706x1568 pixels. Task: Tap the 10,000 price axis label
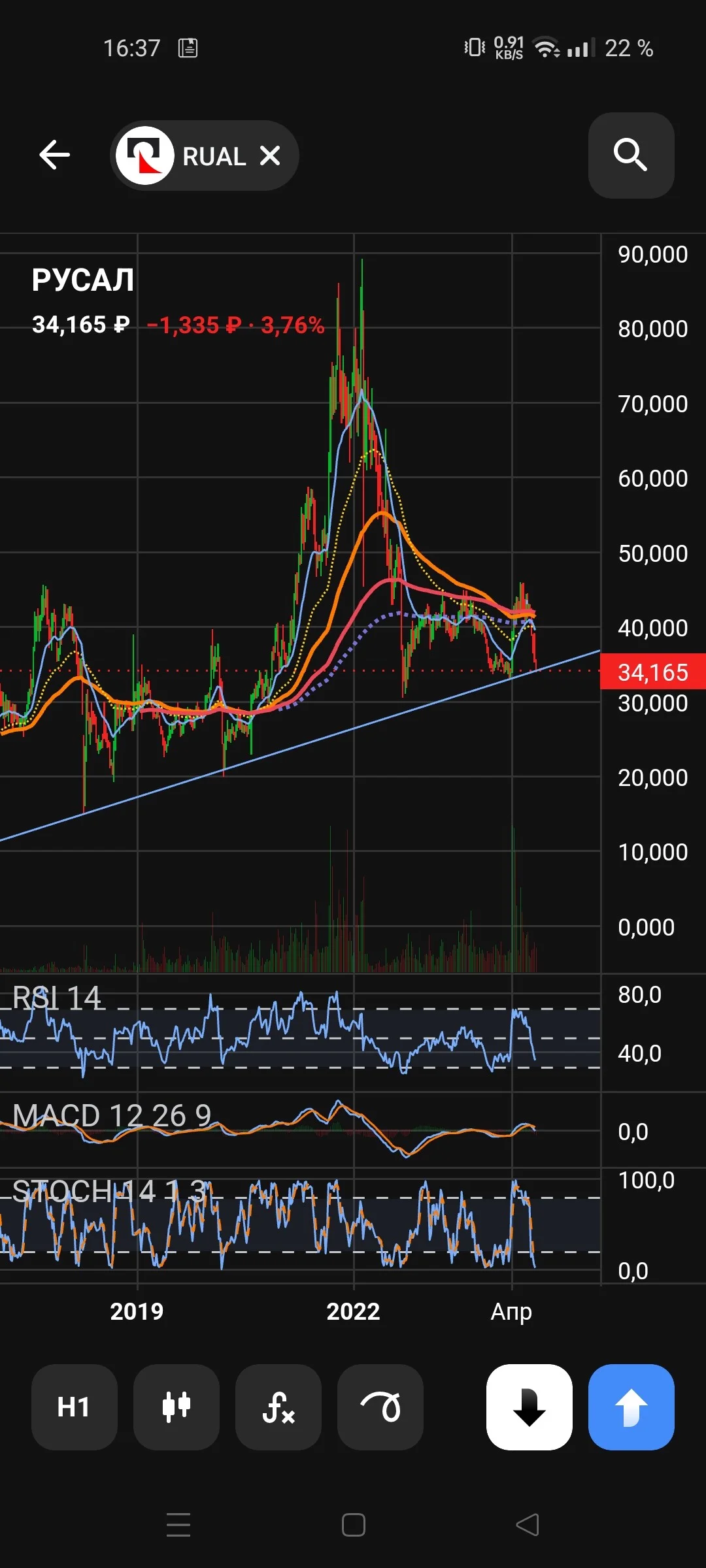click(x=653, y=852)
